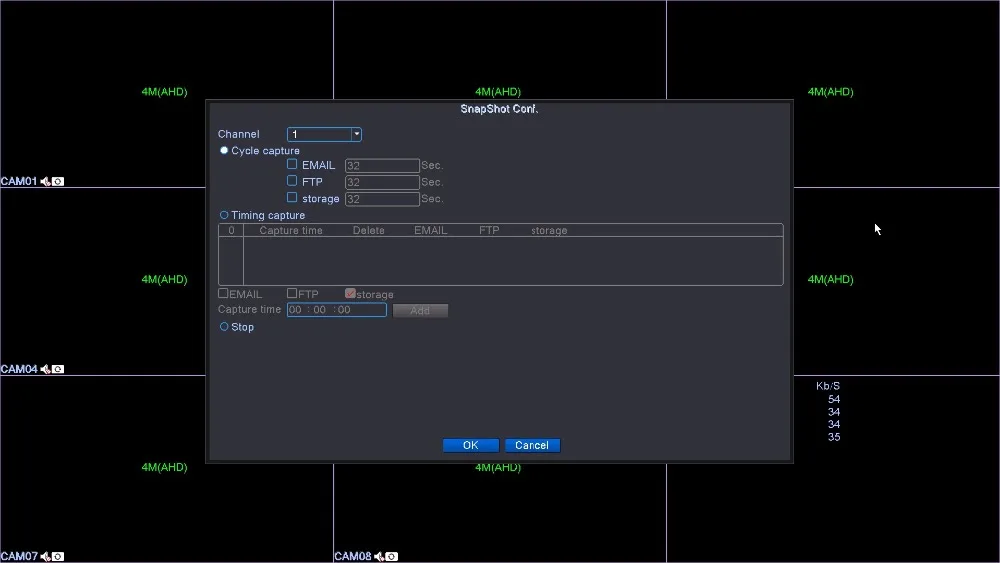Click the 'EMAIL' column header in table
1000x563 pixels.
(x=430, y=231)
